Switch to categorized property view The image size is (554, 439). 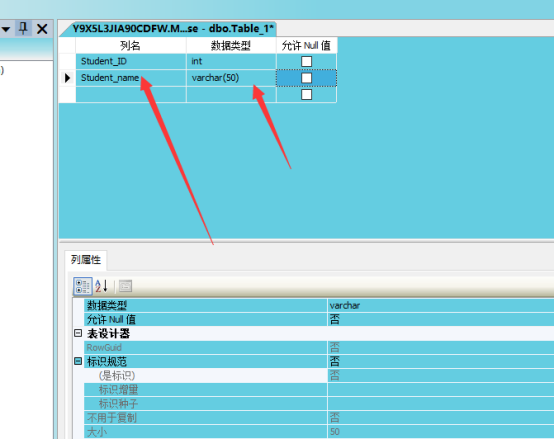tap(83, 286)
